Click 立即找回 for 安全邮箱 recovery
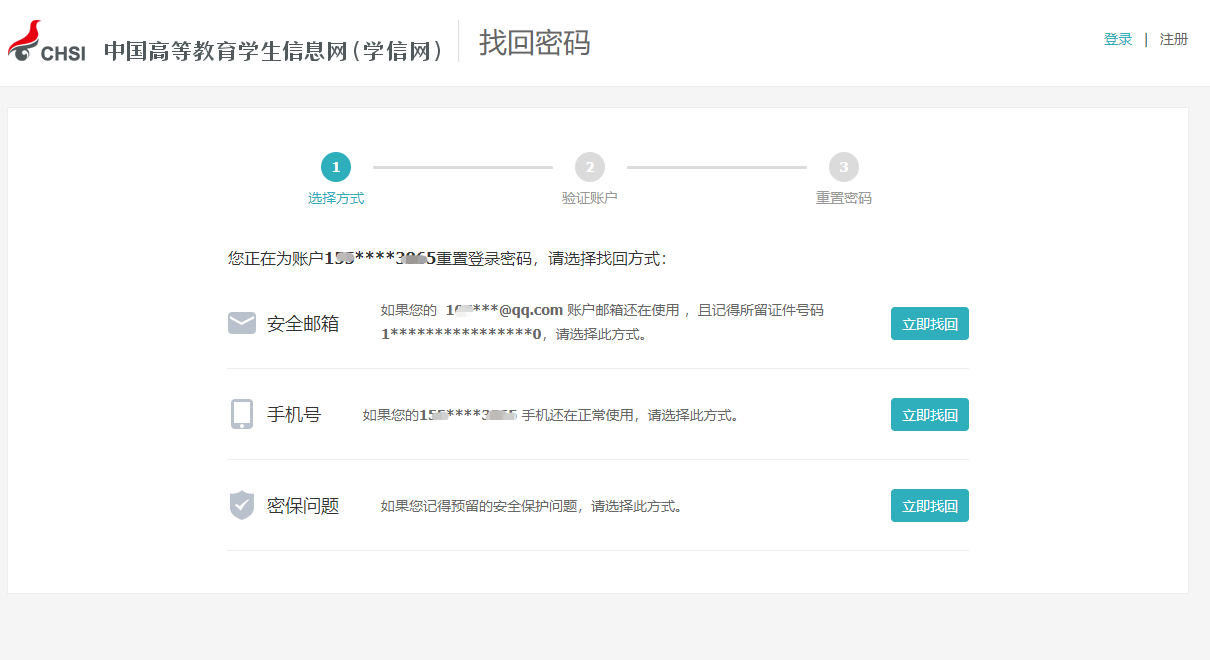This screenshot has width=1210, height=660. (929, 324)
